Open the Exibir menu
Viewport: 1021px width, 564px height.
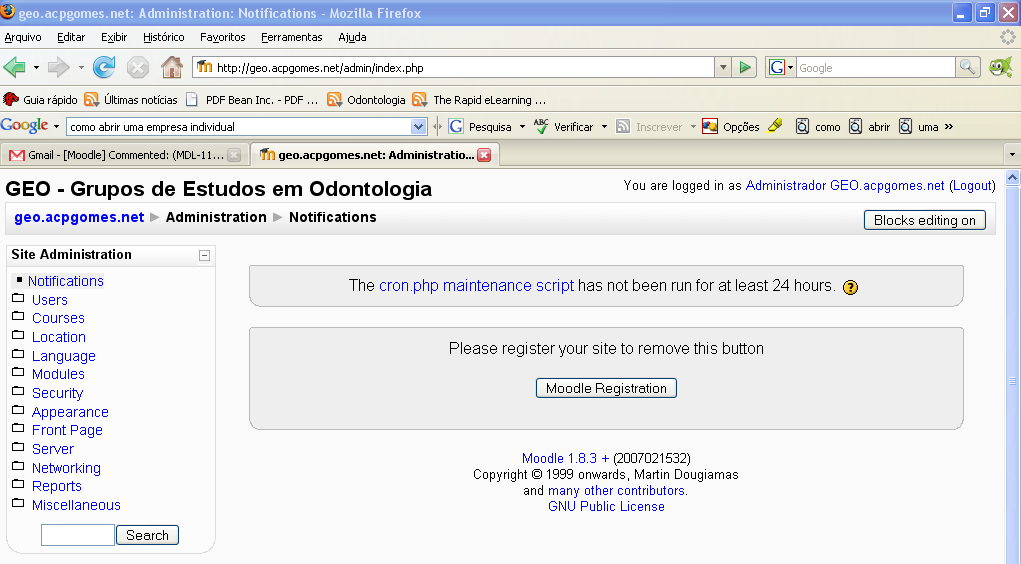click(x=114, y=37)
